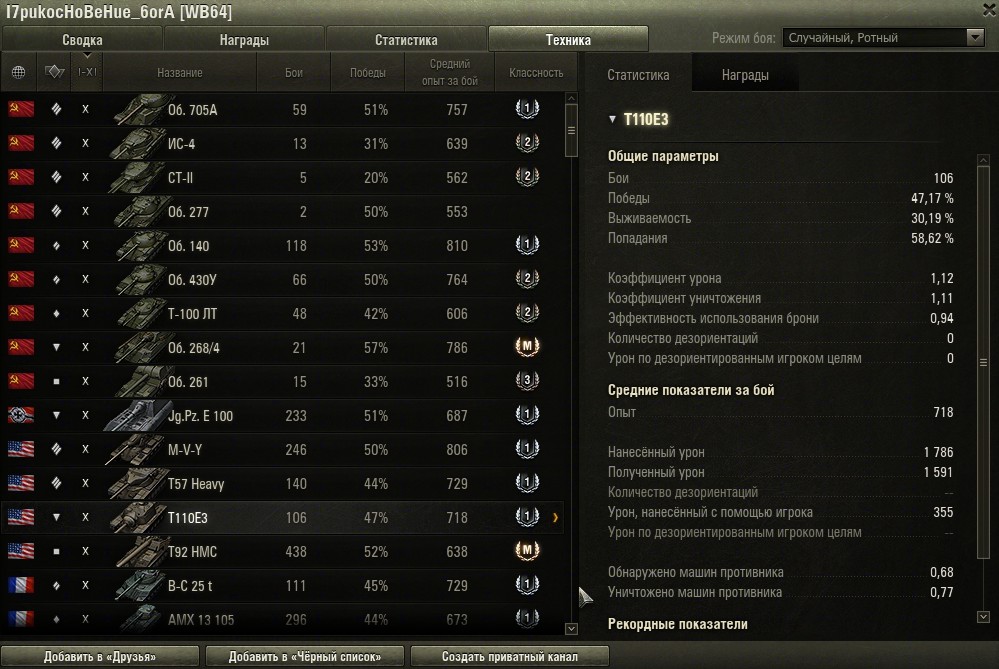Screen dimensions: 999x669
Task: Click the German flag icon for Jg.Pz. E 100
Action: pyautogui.click(x=21, y=416)
